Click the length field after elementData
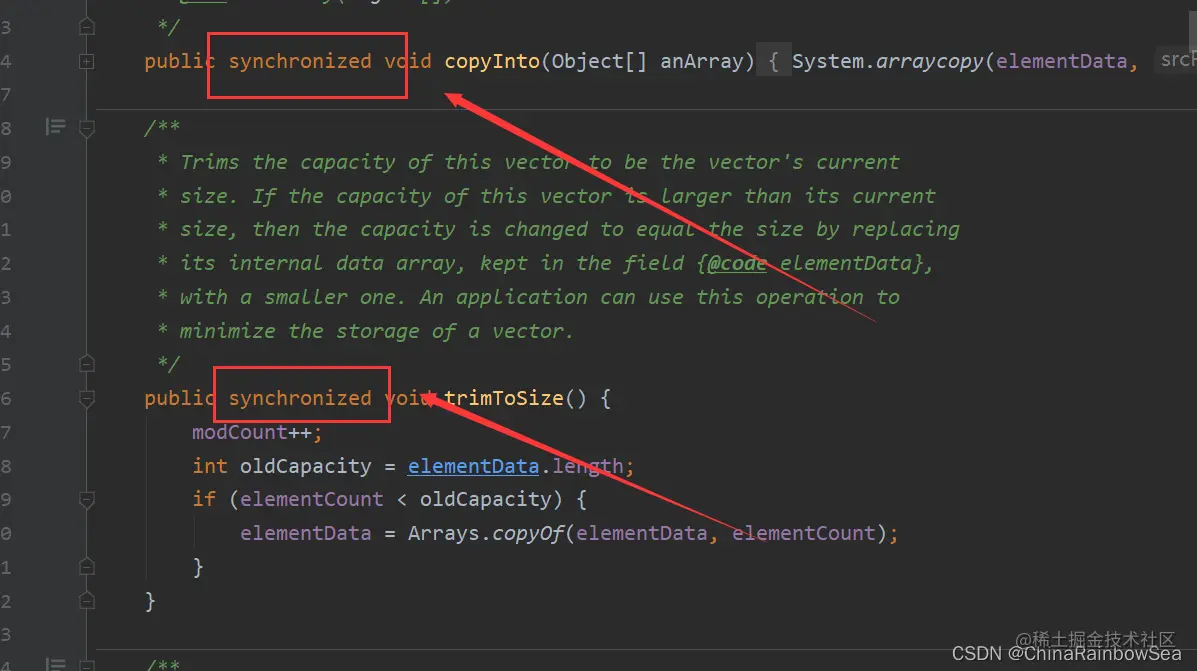Viewport: 1197px width, 671px height. click(587, 466)
